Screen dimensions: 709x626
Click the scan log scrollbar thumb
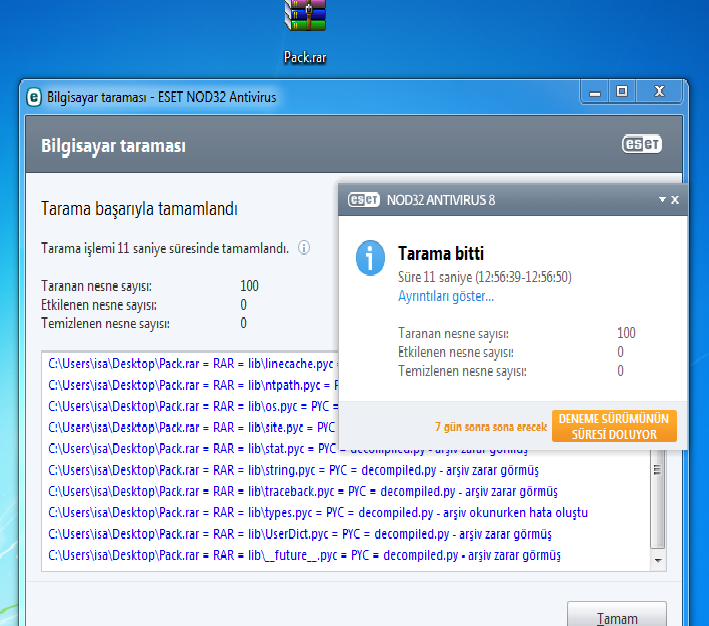[657, 498]
